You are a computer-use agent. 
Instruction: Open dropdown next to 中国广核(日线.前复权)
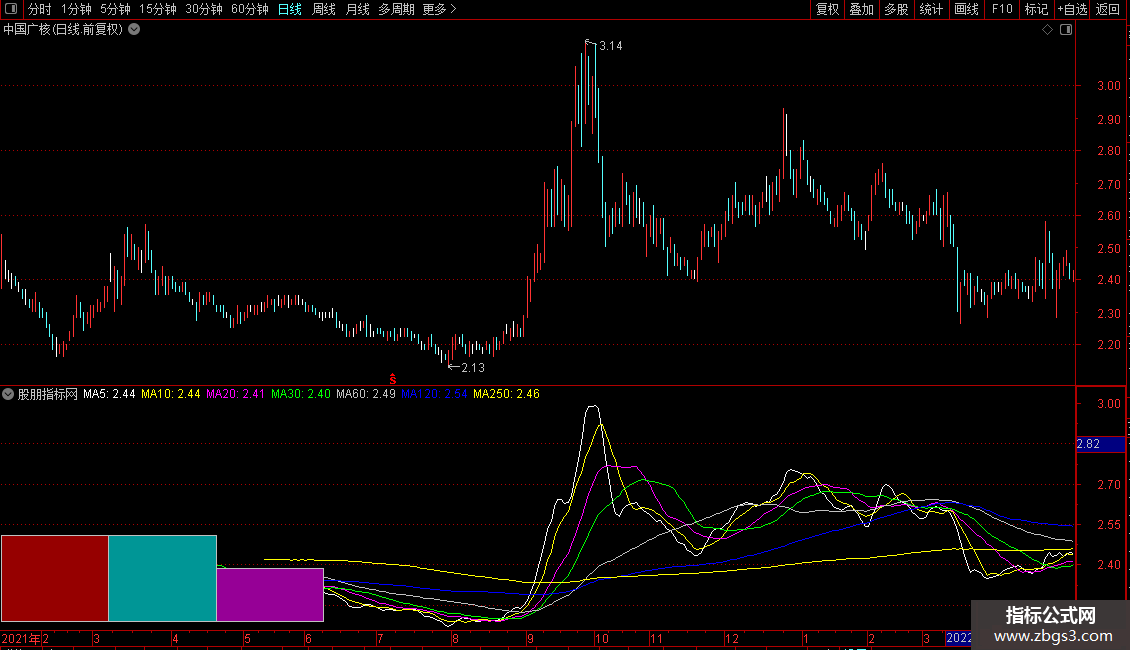134,30
